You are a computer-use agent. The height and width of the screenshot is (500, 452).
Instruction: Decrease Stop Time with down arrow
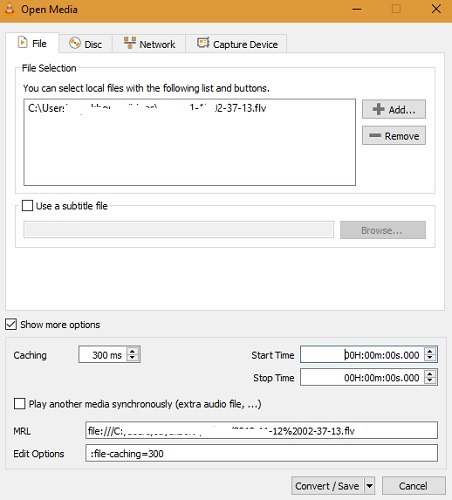point(430,381)
